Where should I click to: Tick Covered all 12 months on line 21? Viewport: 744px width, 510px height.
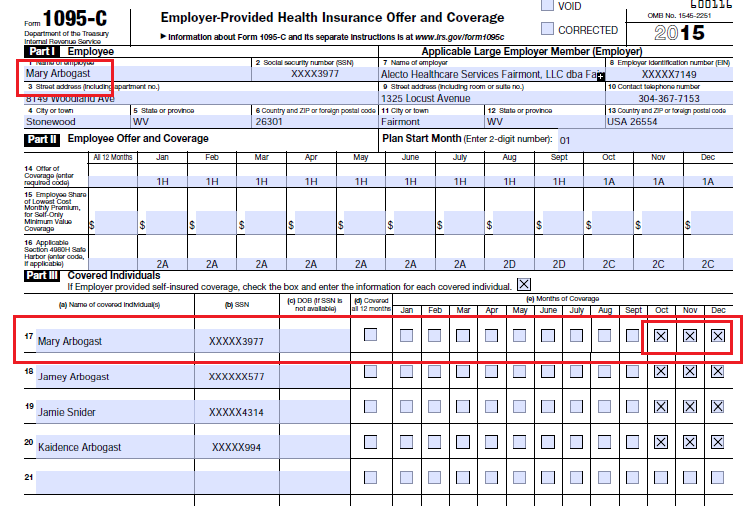pos(371,477)
